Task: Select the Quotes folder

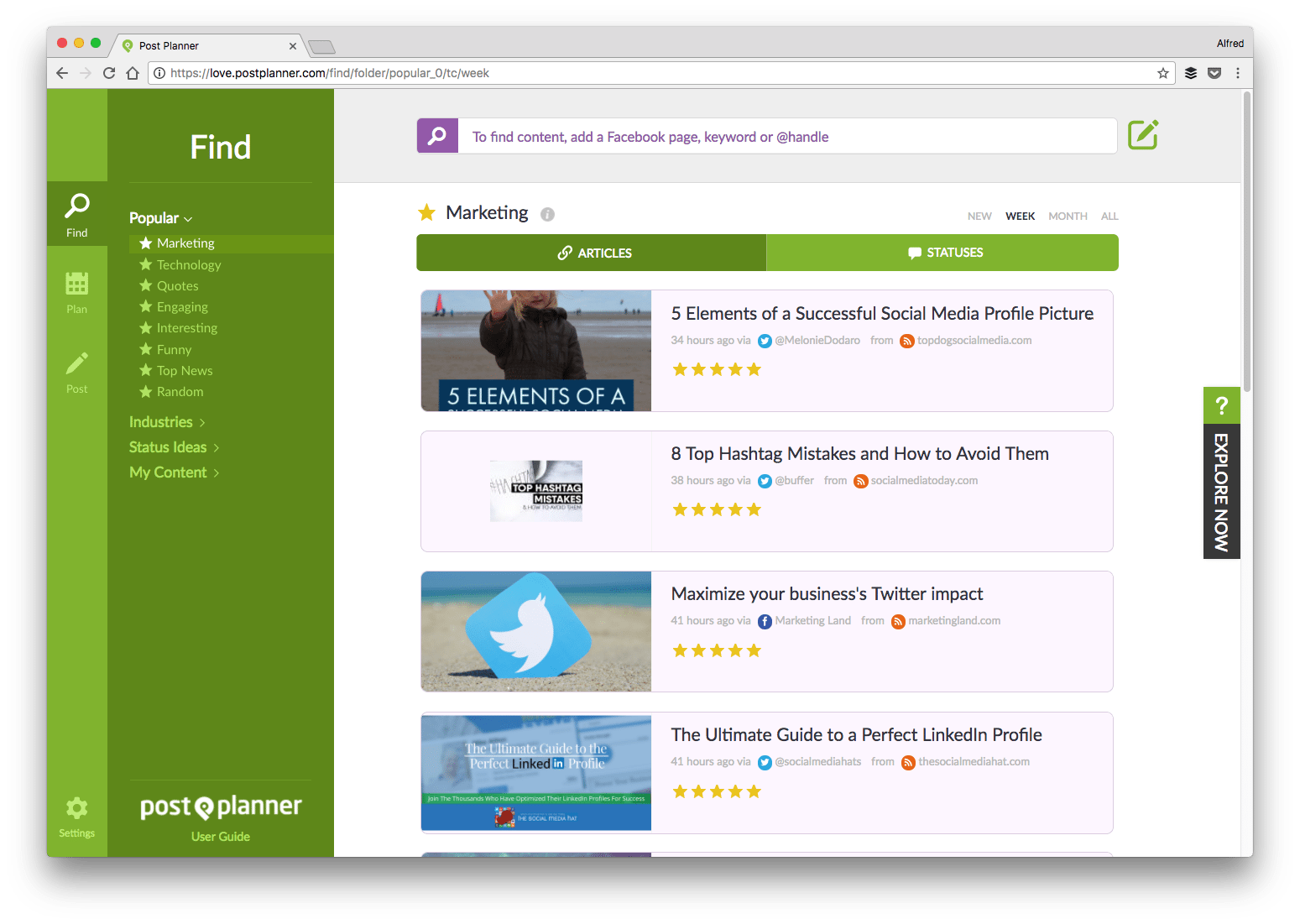Action: coord(169,286)
